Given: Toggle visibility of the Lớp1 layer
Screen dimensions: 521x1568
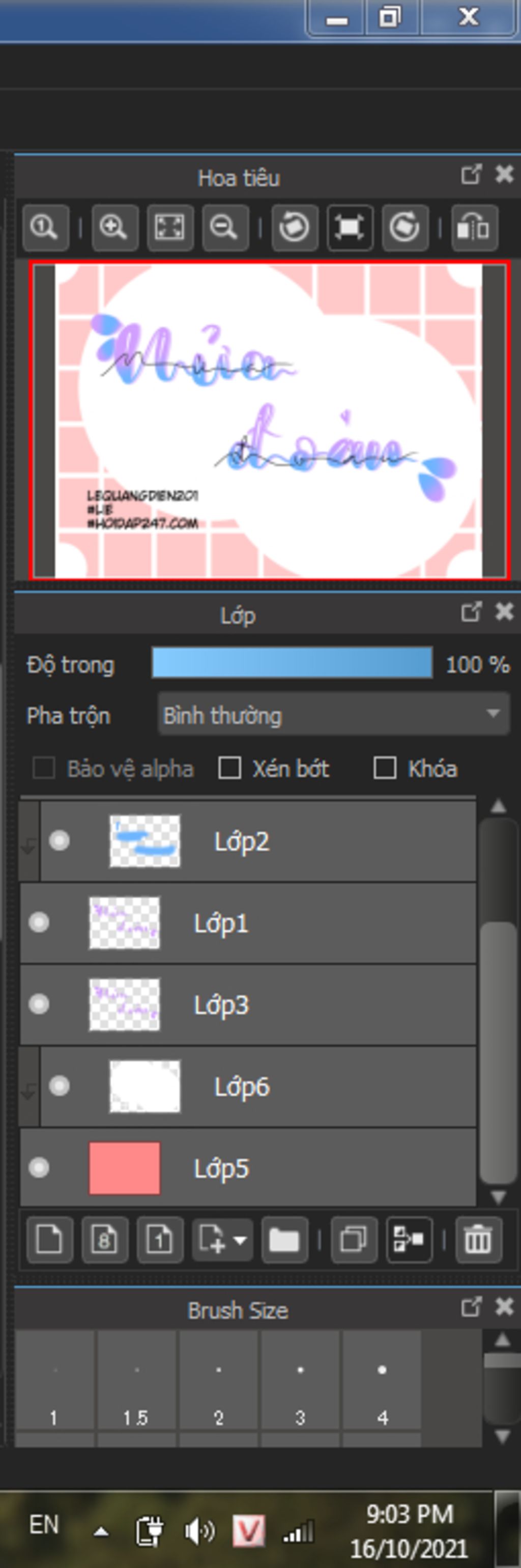Looking at the screenshot, I should click(x=40, y=922).
